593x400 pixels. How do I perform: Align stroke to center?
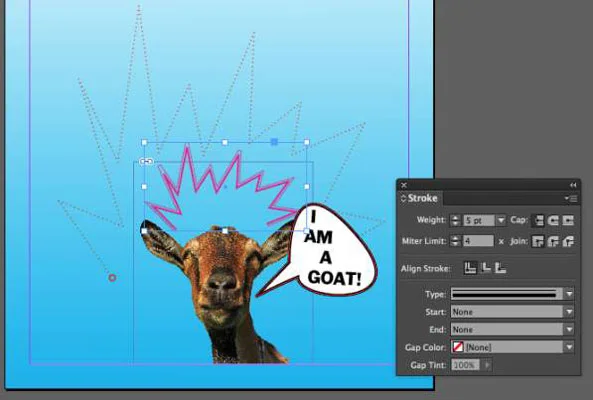pyautogui.click(x=470, y=268)
